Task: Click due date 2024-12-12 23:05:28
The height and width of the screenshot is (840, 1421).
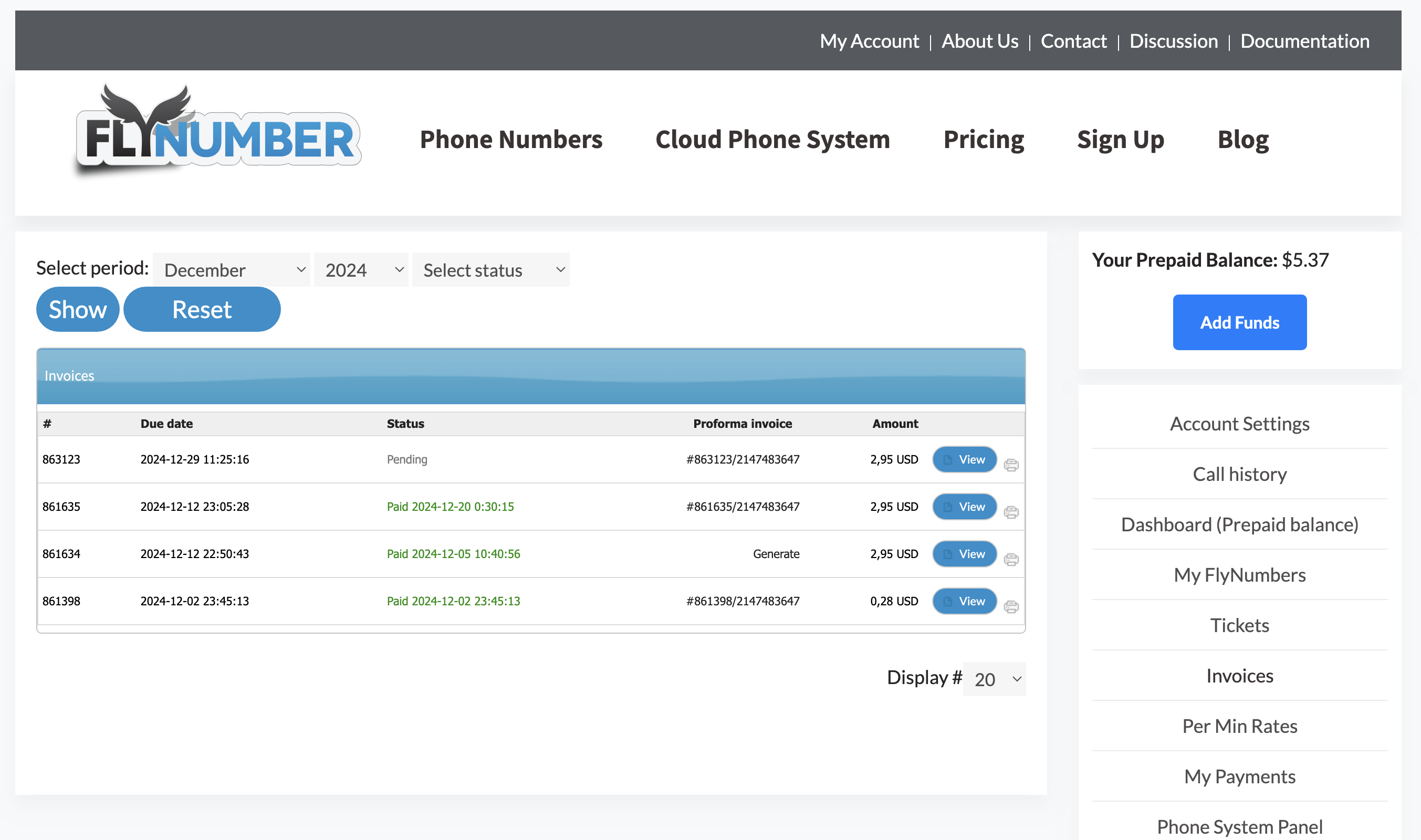Action: point(195,507)
